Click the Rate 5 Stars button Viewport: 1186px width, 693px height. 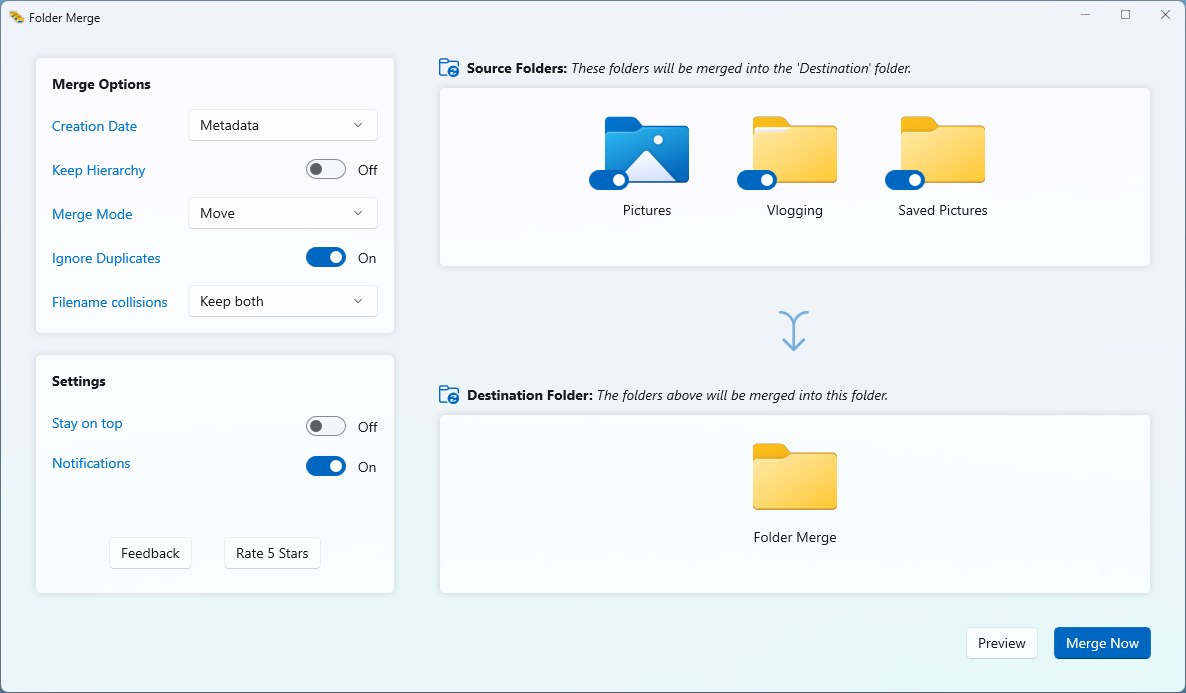(272, 552)
